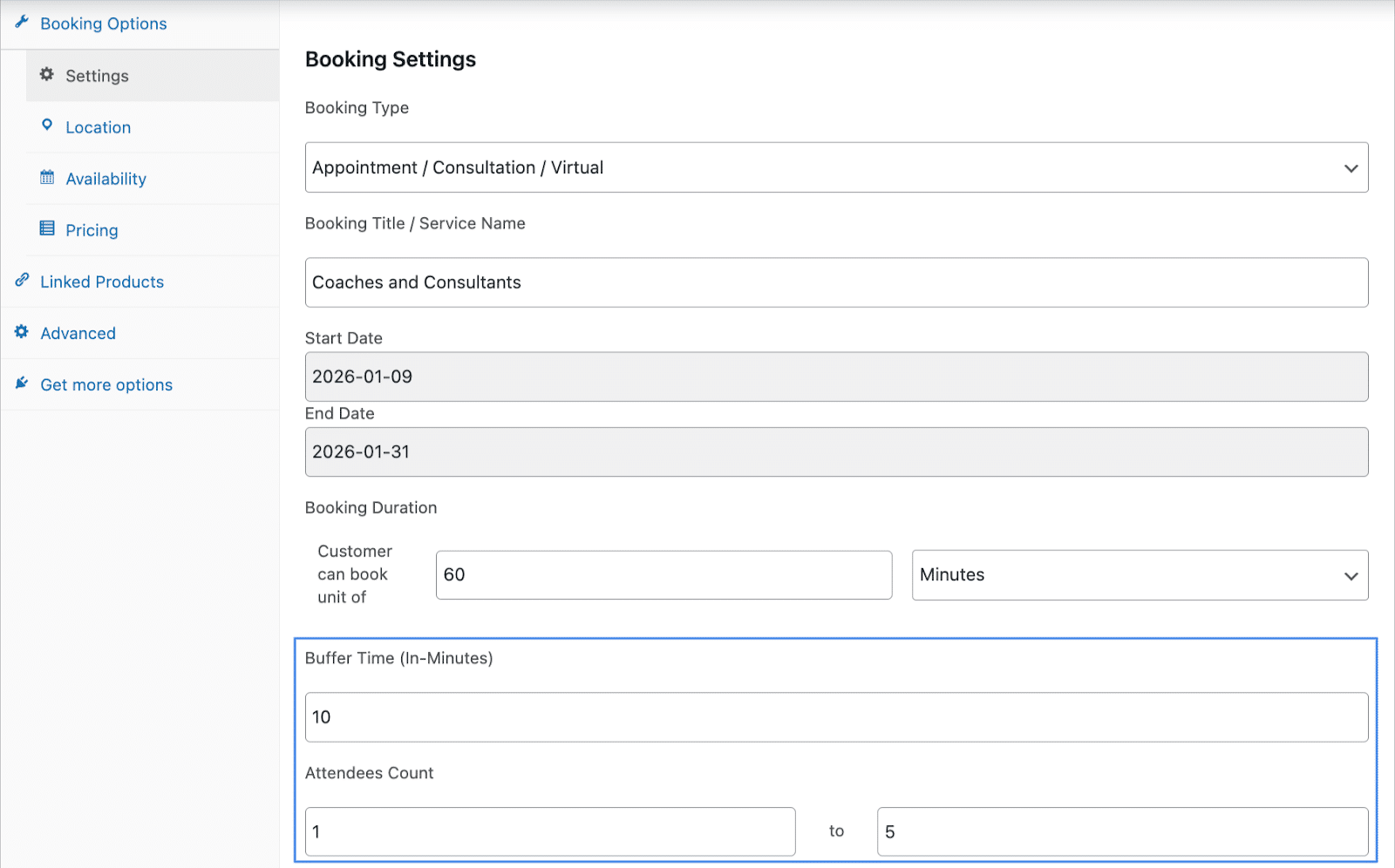Focus the Booking Title / Service Name field
The width and height of the screenshot is (1395, 868).
[836, 282]
